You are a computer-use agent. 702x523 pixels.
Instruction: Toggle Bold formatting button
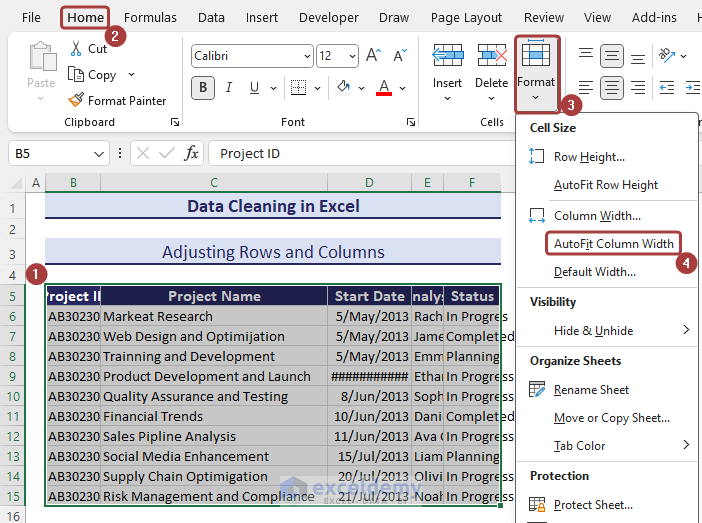pyautogui.click(x=203, y=88)
